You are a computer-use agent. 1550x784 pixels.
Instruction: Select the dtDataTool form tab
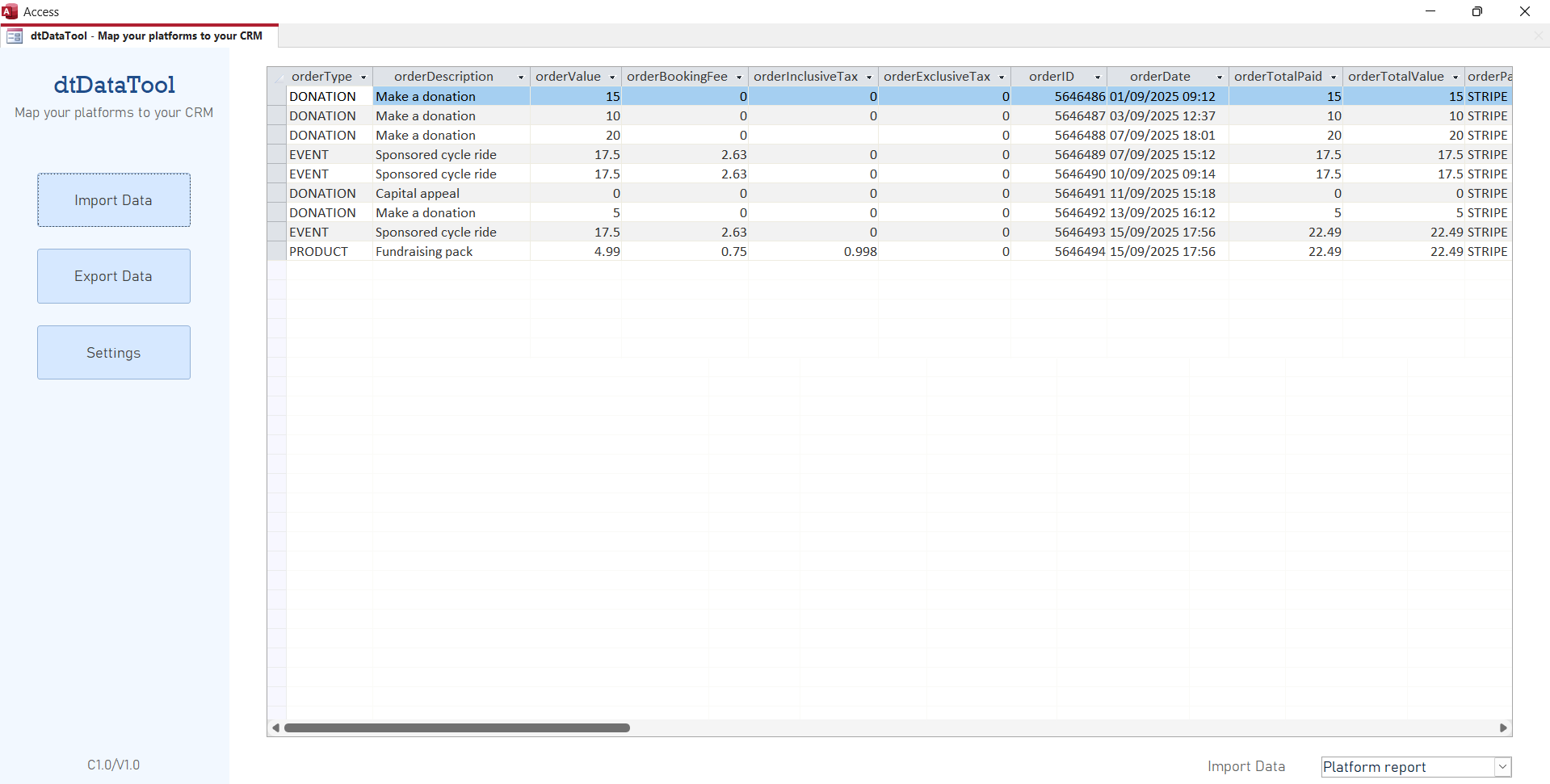pos(145,36)
